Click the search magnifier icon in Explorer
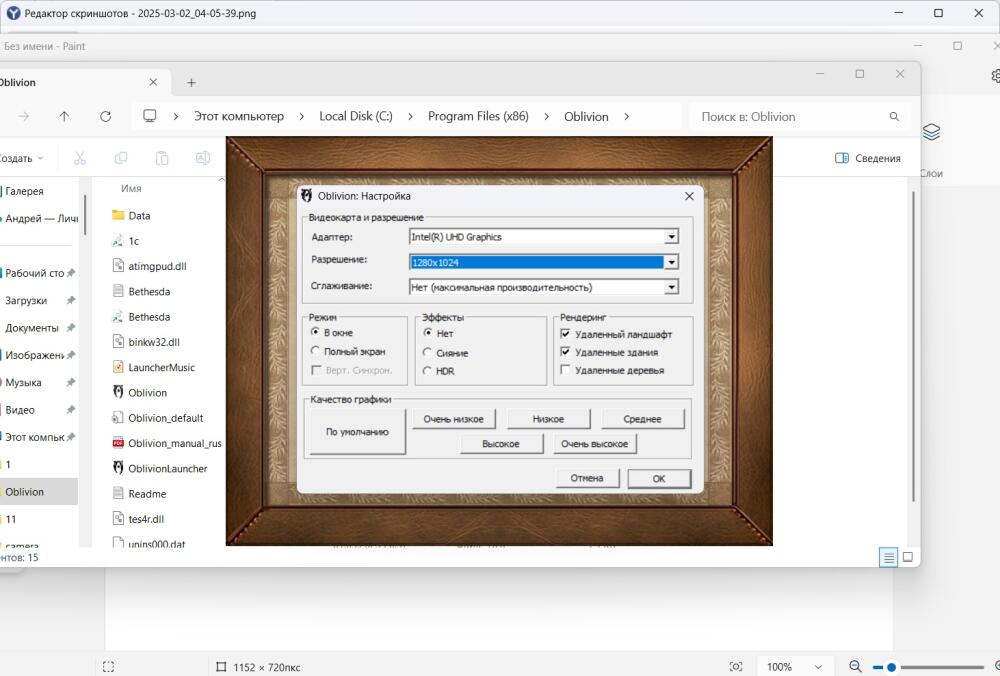The height and width of the screenshot is (676, 1000). point(894,117)
